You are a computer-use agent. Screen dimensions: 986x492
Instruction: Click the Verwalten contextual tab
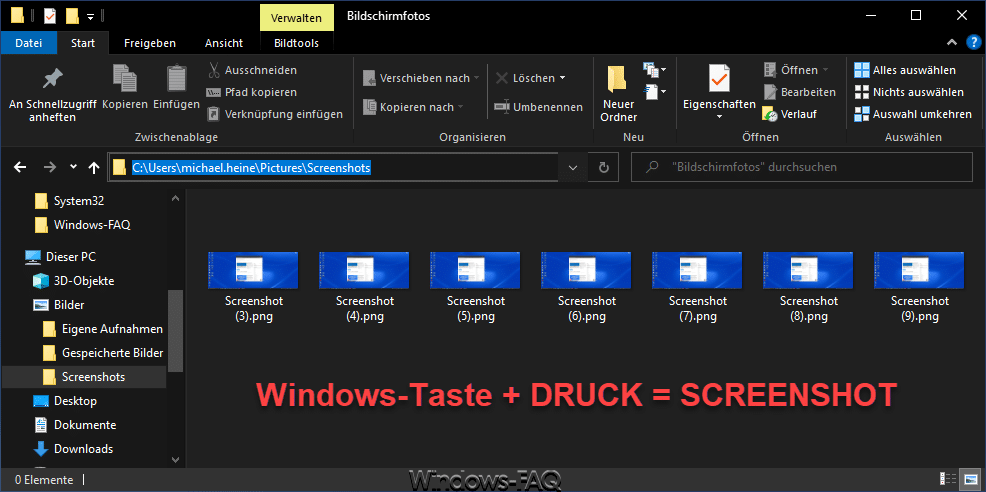coord(297,18)
